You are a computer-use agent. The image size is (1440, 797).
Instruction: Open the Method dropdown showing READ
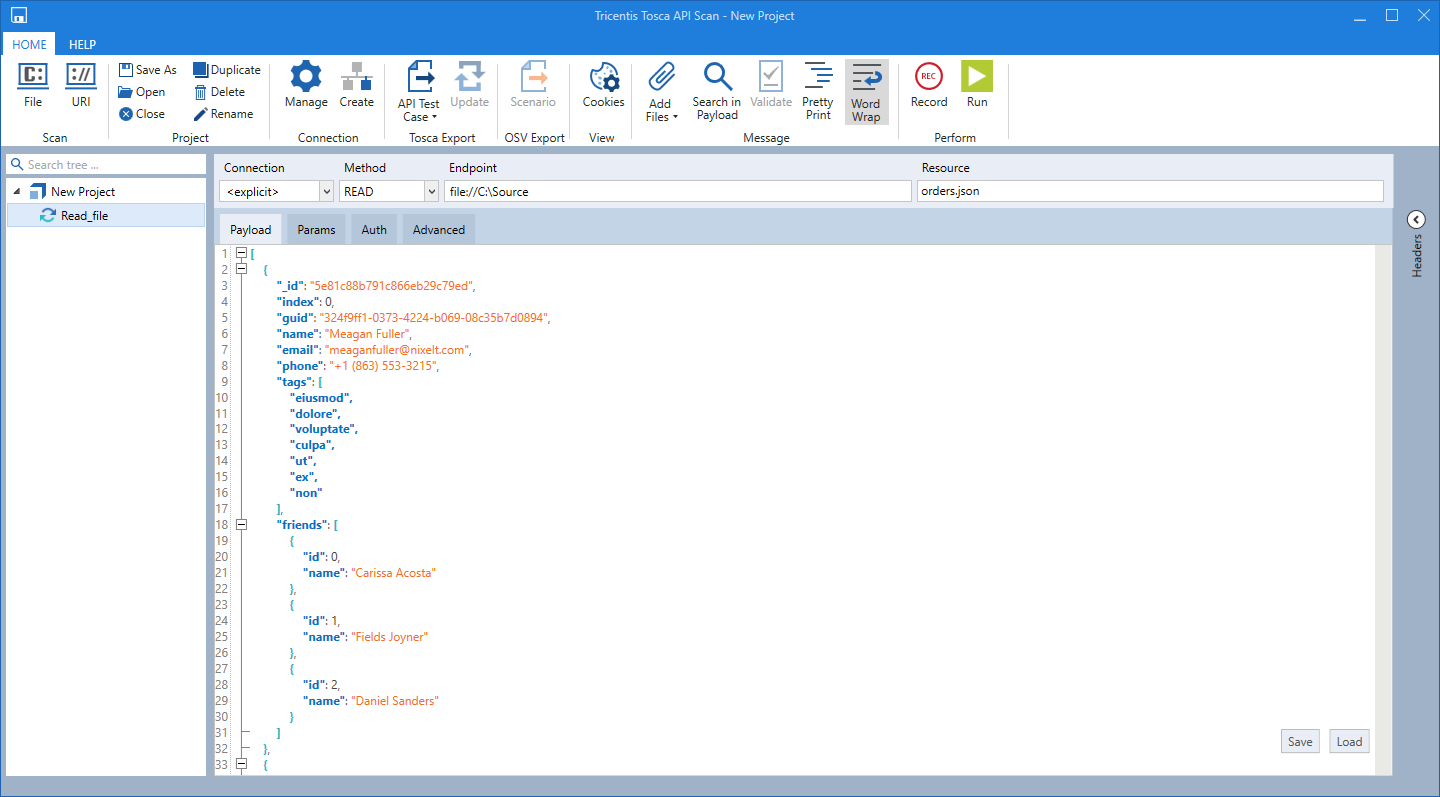pyautogui.click(x=431, y=191)
